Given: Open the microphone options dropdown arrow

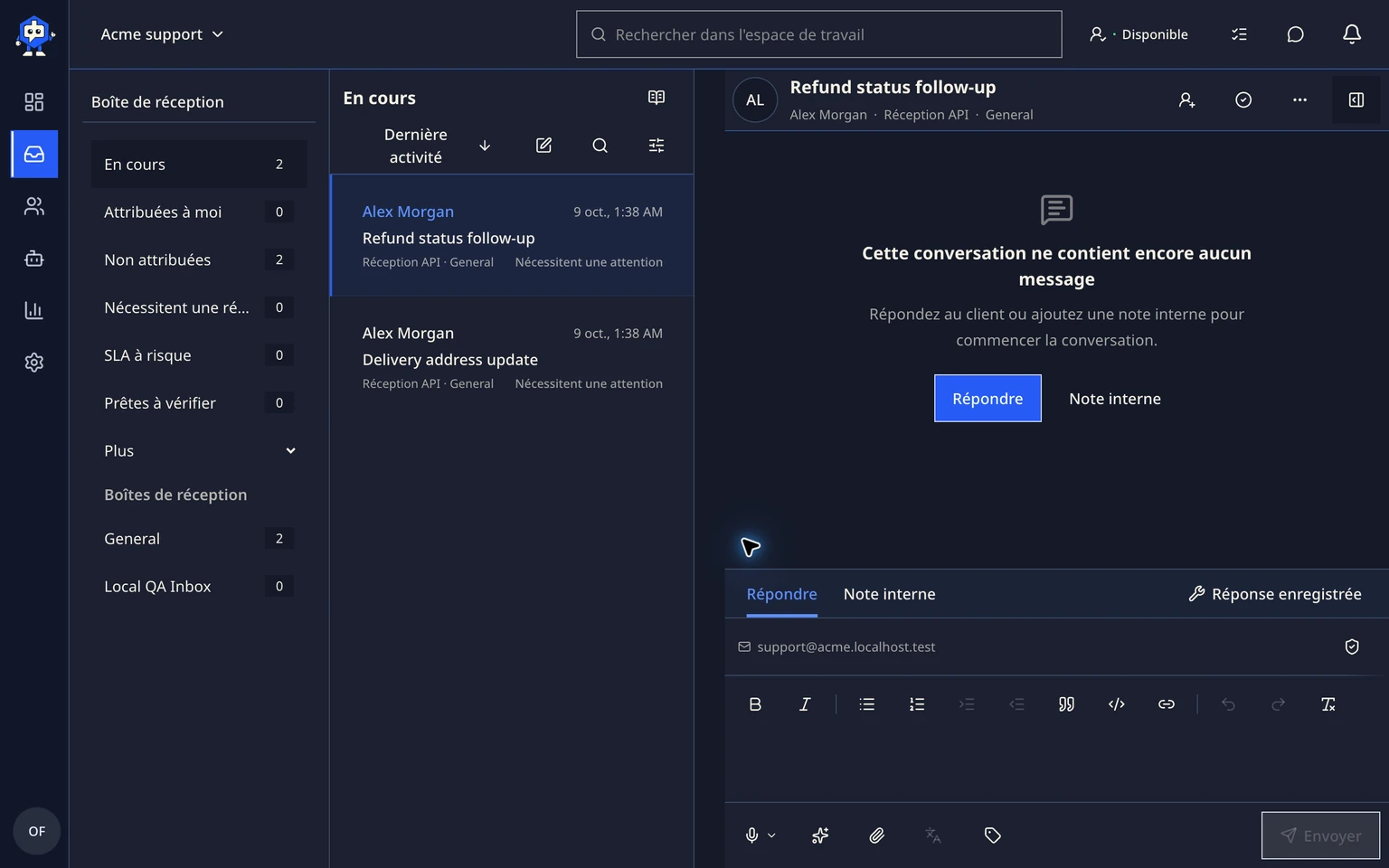Looking at the screenshot, I should pyautogui.click(x=771, y=835).
